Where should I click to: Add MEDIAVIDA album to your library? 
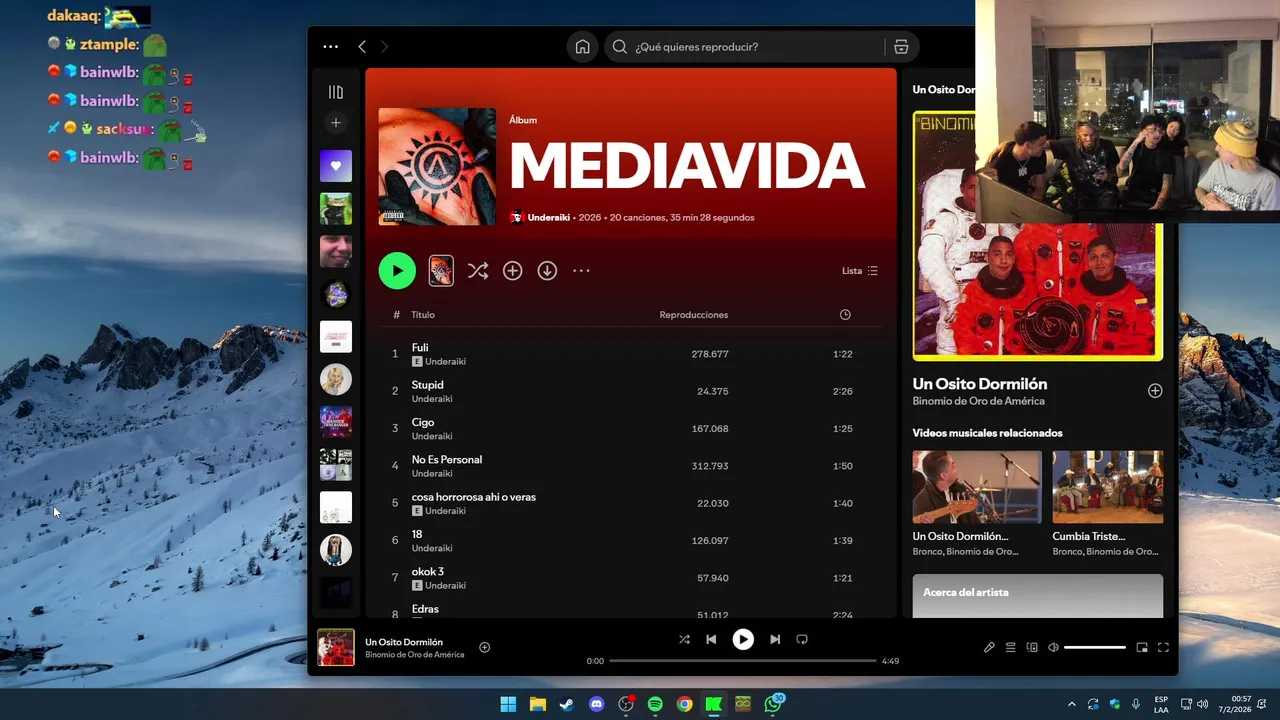click(x=512, y=270)
